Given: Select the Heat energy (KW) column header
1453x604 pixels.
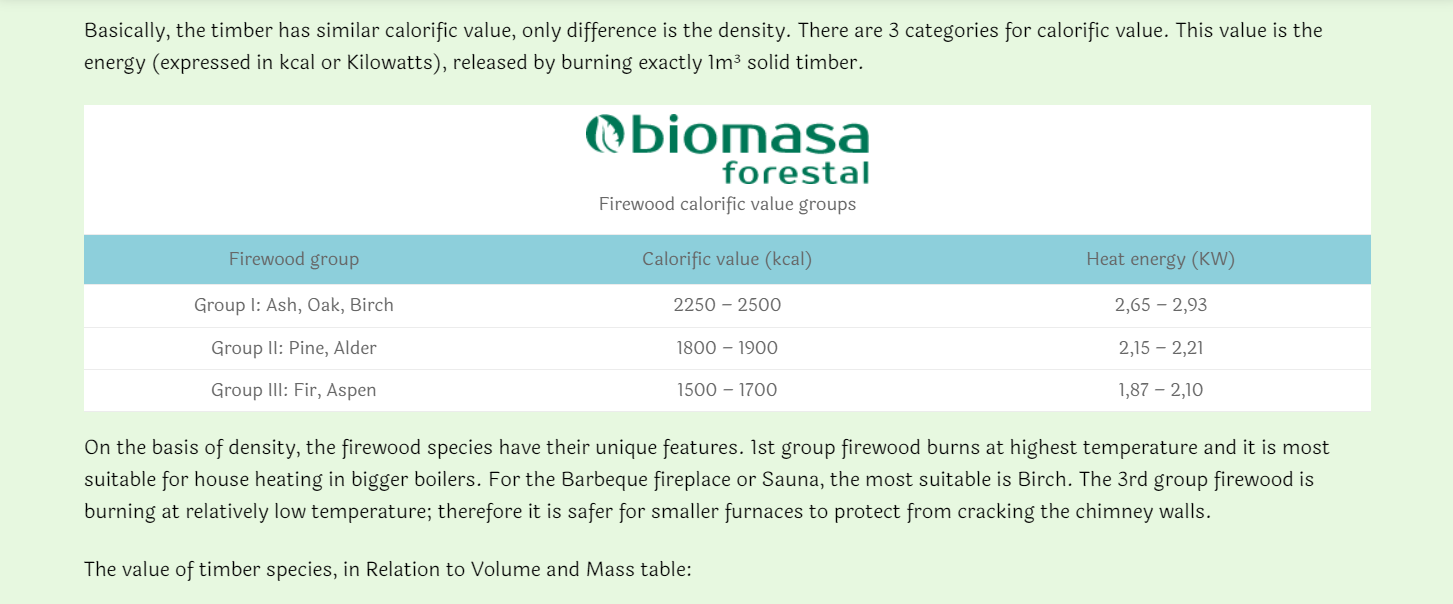Looking at the screenshot, I should pos(1161,259).
